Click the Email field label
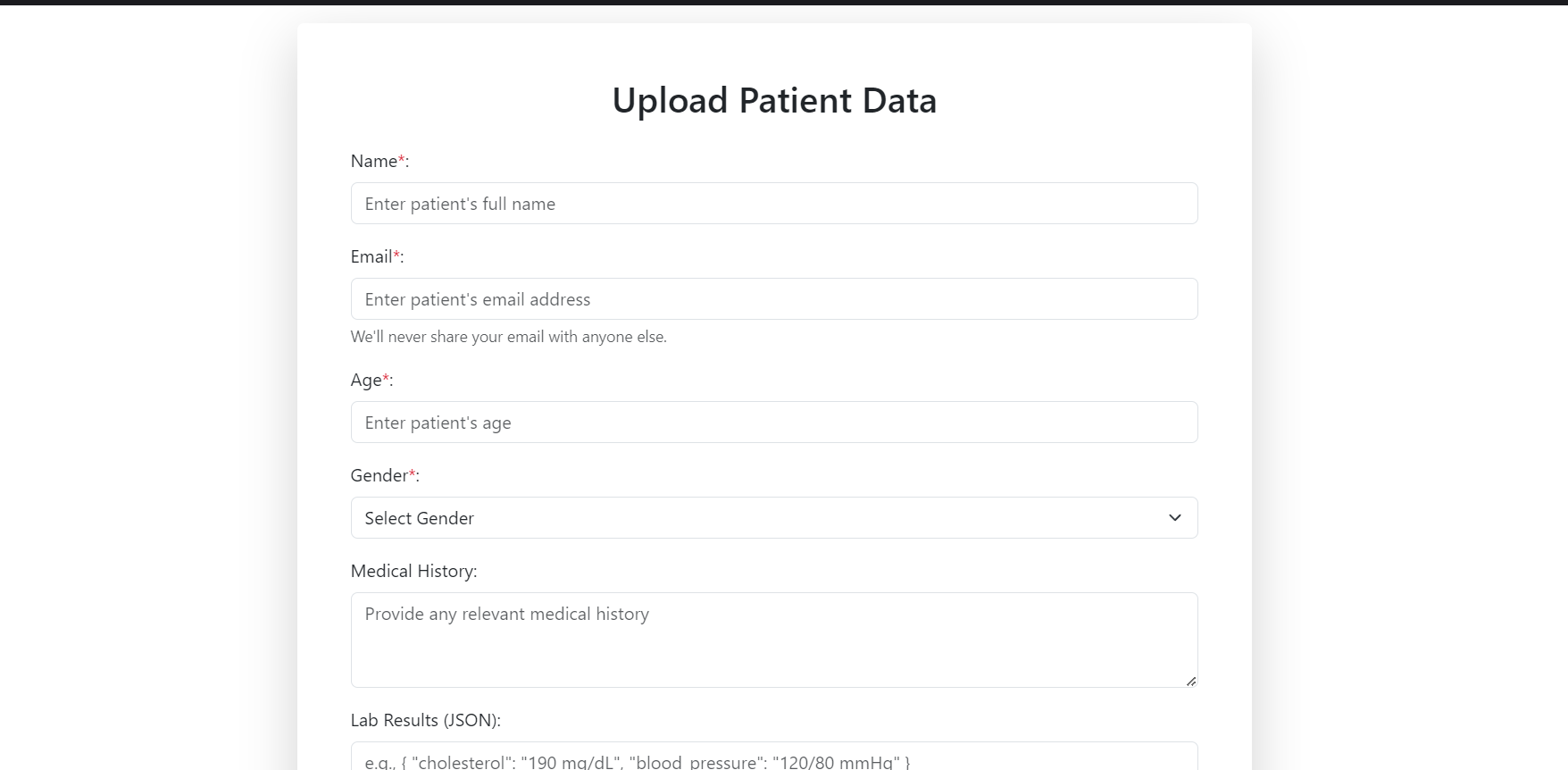This screenshot has width=1568, height=770. 377,256
